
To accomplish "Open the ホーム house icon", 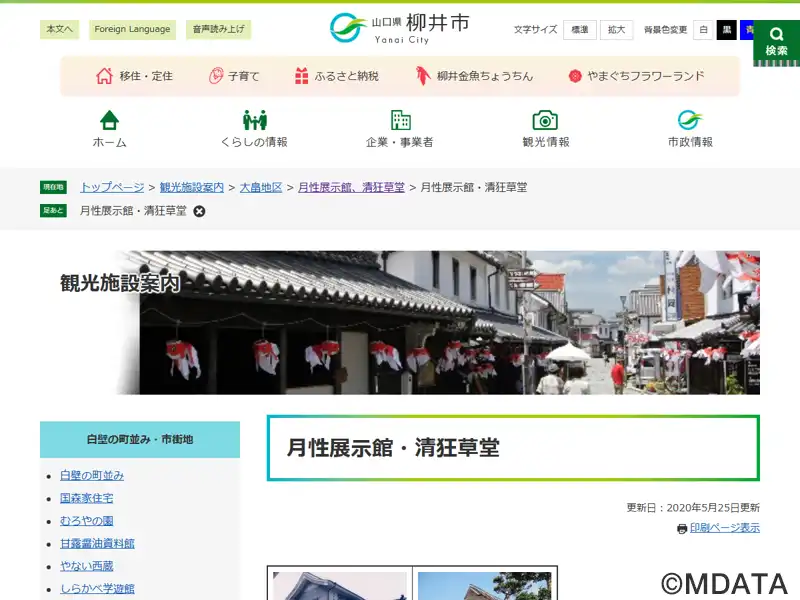I will (109, 120).
